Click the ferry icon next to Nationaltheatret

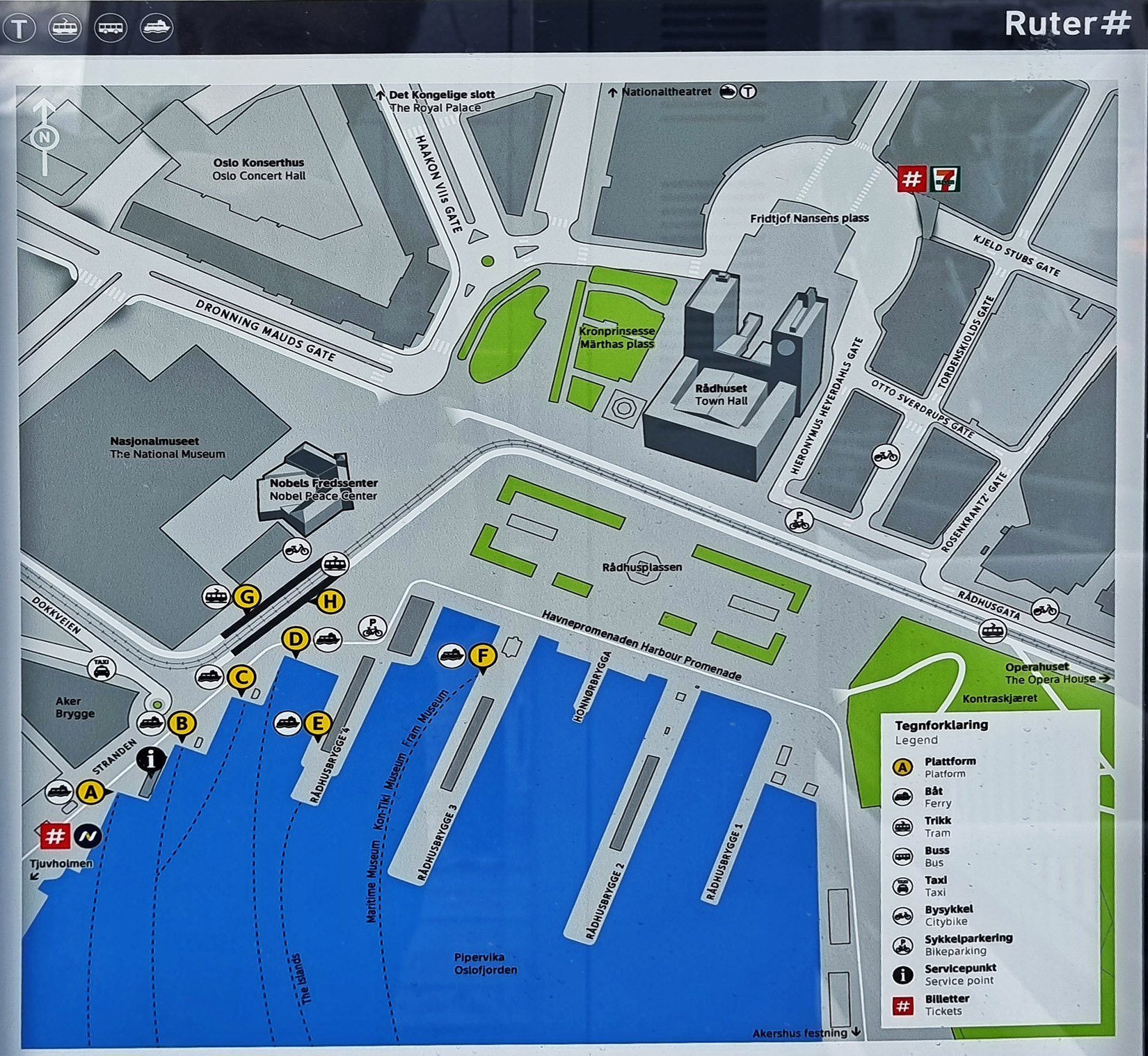tap(728, 91)
